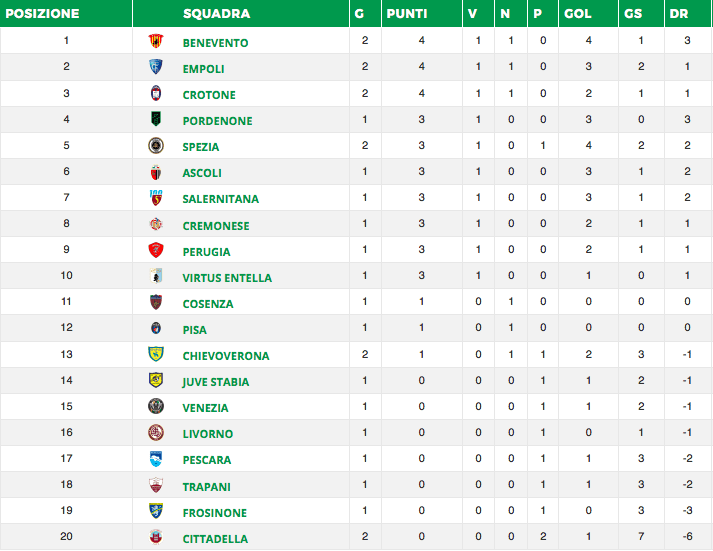Screen dimensions: 713x551
Task: Click the Pordenone team crest icon
Action: (155, 120)
